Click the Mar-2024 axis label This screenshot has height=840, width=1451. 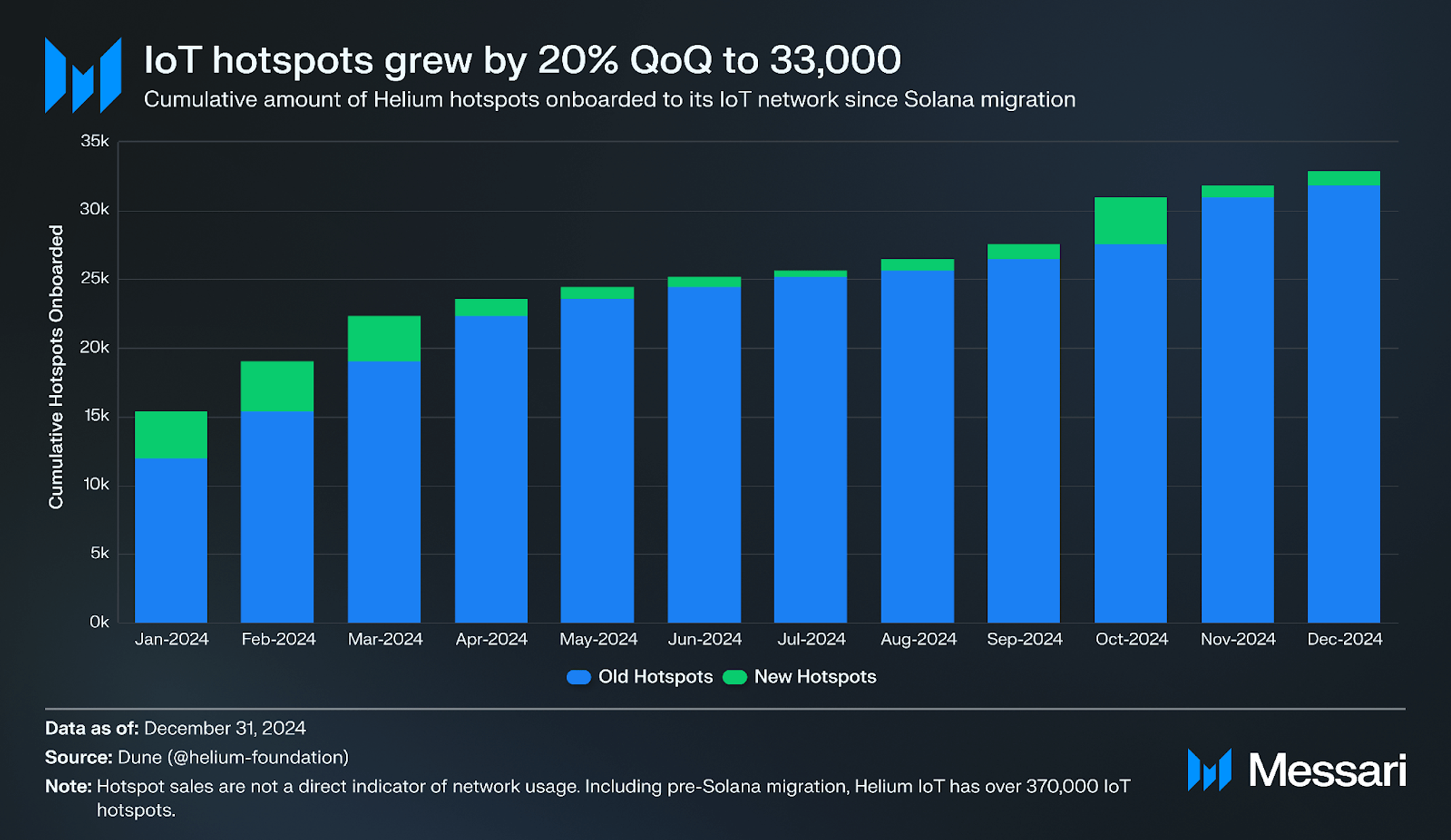click(385, 639)
